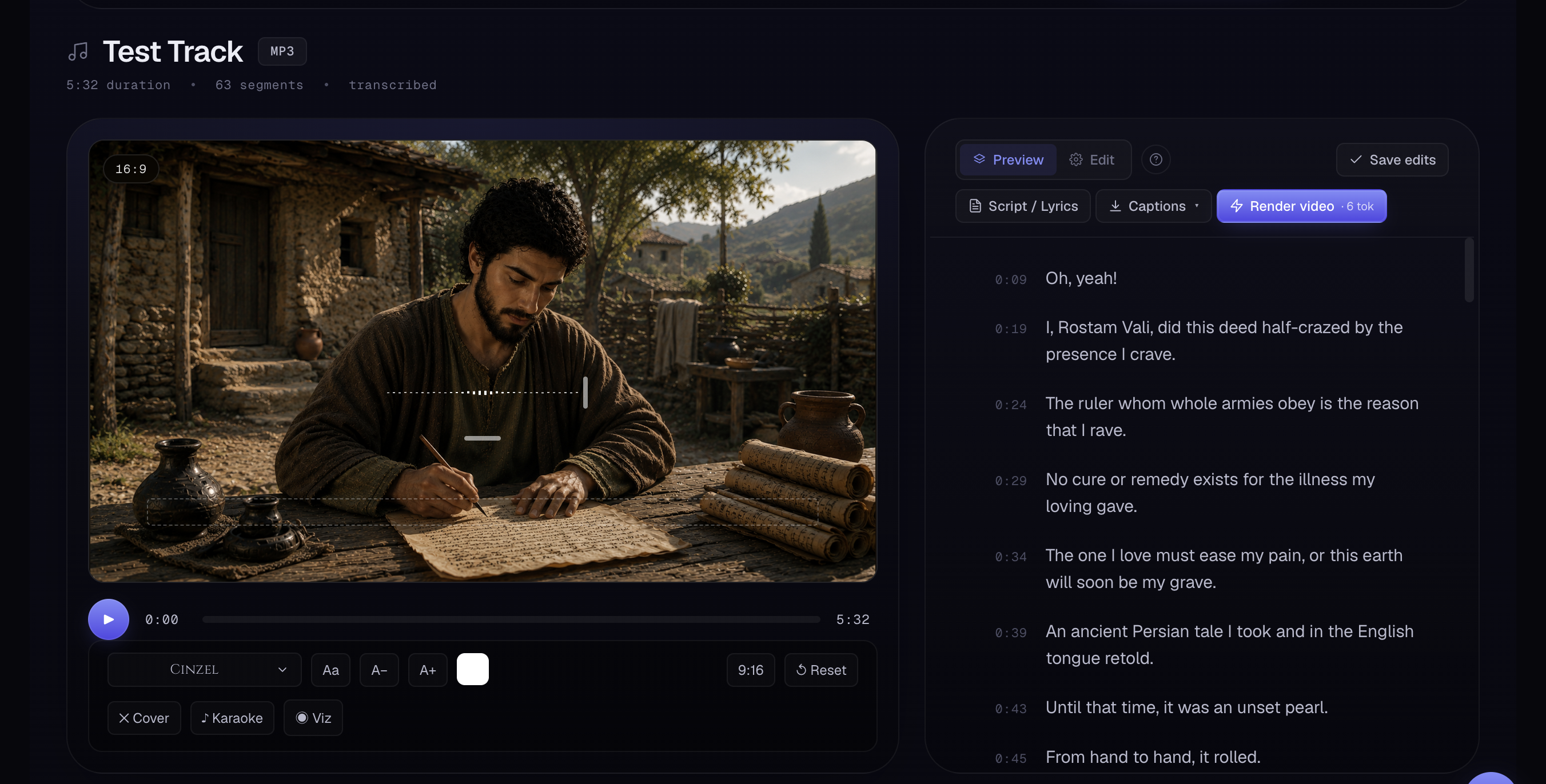Toggle the Viz visualizer
Screen dimensions: 1546x784
[313, 718]
